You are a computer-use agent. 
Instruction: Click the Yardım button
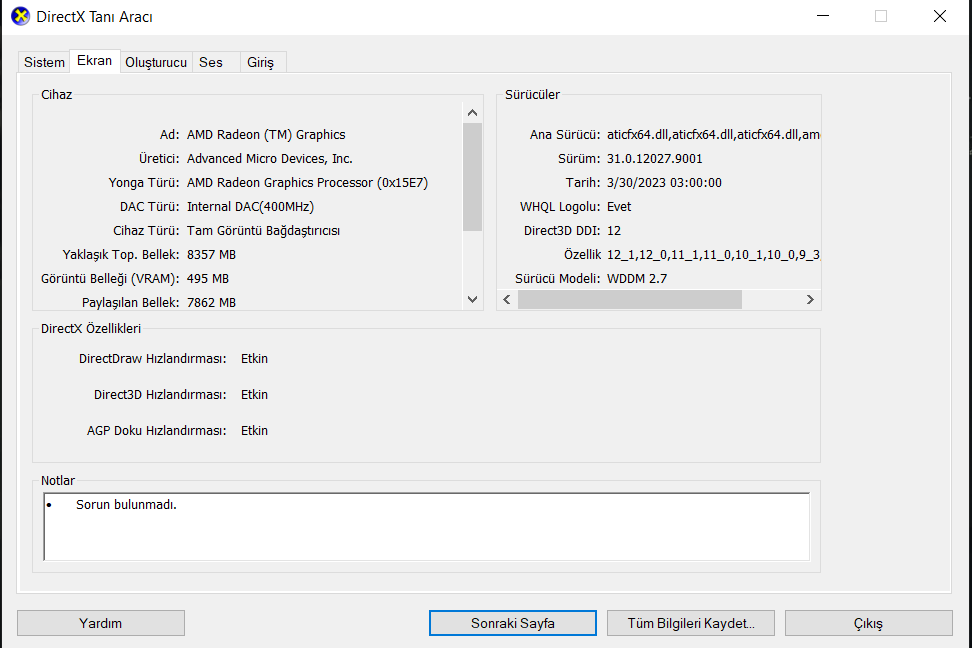tap(100, 623)
